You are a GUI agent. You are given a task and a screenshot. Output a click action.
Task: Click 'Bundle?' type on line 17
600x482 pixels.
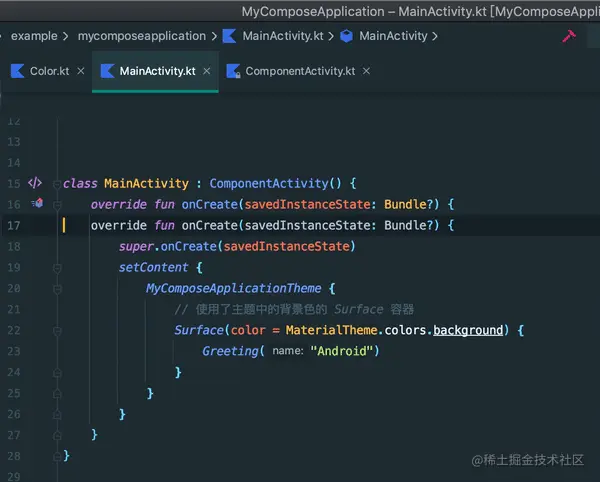pos(409,225)
